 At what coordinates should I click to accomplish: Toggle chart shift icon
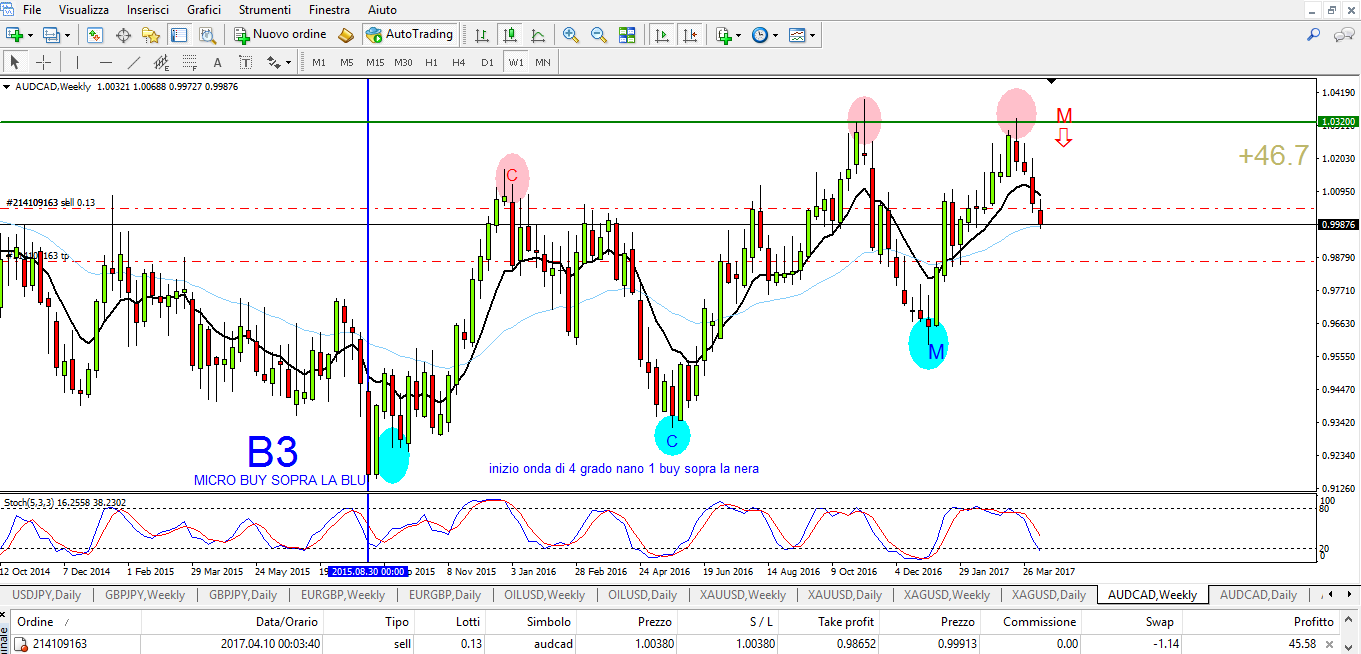pos(689,35)
